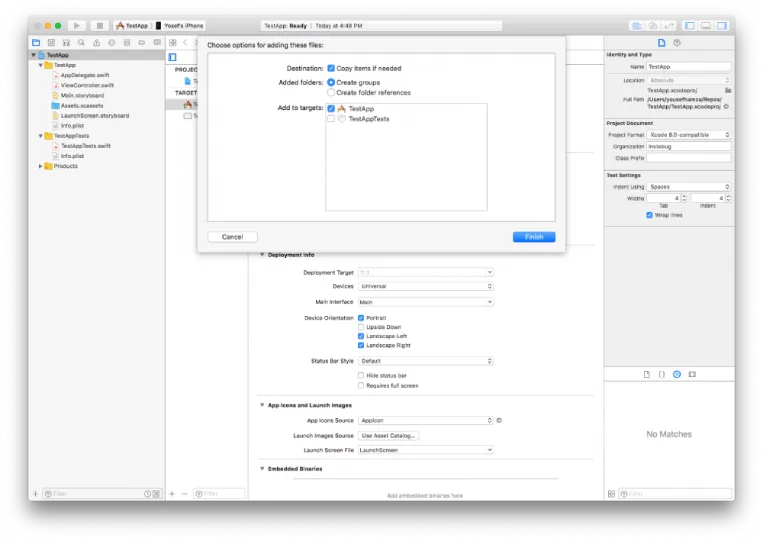Select Create folder references radio button
Screen dimensions: 763x541
click(331, 92)
